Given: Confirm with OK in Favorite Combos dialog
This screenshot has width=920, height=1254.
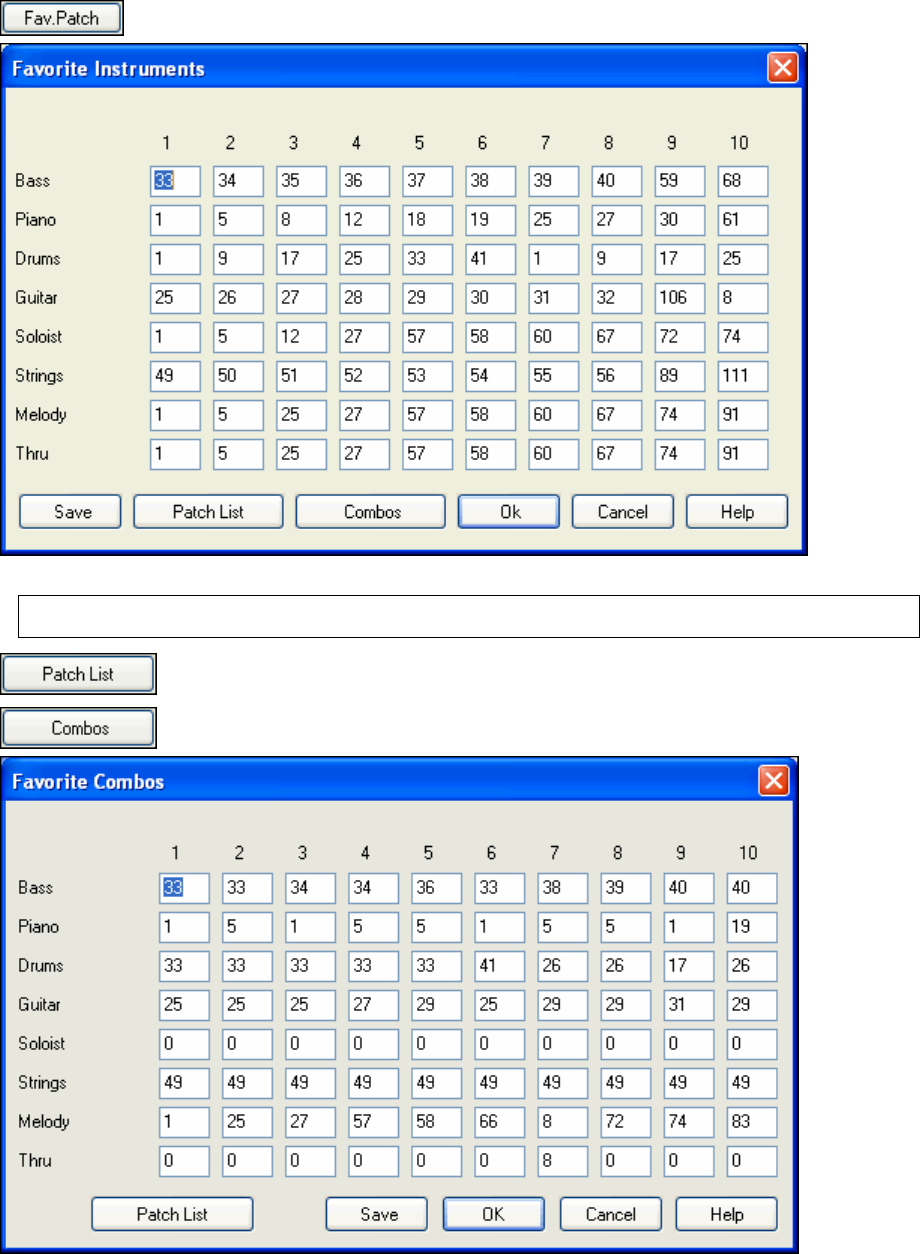Looking at the screenshot, I should (494, 1214).
